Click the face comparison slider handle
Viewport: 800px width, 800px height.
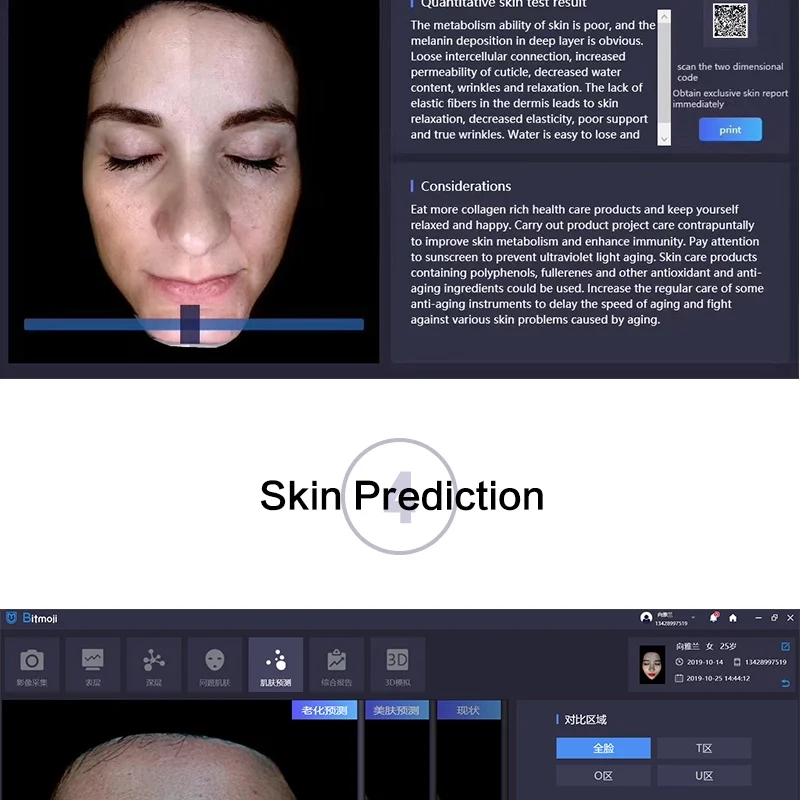point(190,324)
